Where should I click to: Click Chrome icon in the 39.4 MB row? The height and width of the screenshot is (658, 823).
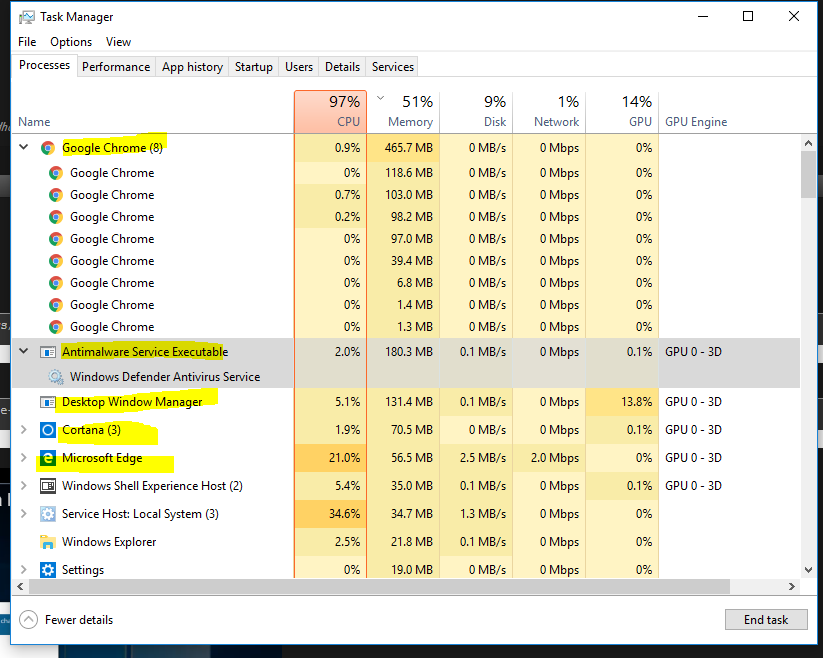(x=56, y=261)
